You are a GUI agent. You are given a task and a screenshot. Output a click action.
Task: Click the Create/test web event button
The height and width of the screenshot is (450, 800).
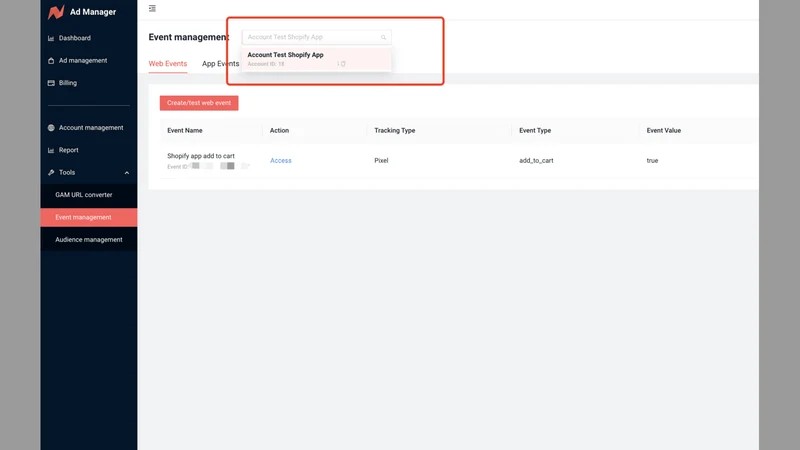pyautogui.click(x=199, y=103)
